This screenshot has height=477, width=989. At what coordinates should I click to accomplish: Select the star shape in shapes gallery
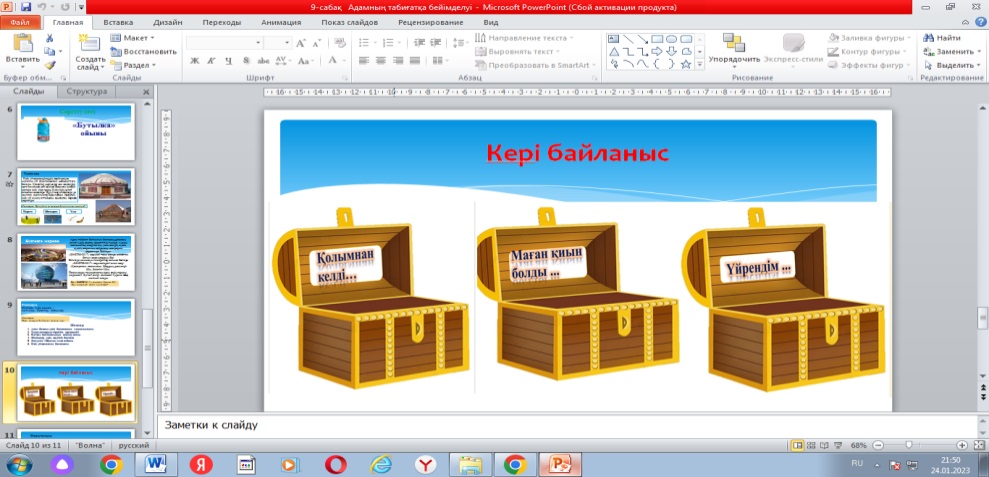click(686, 64)
